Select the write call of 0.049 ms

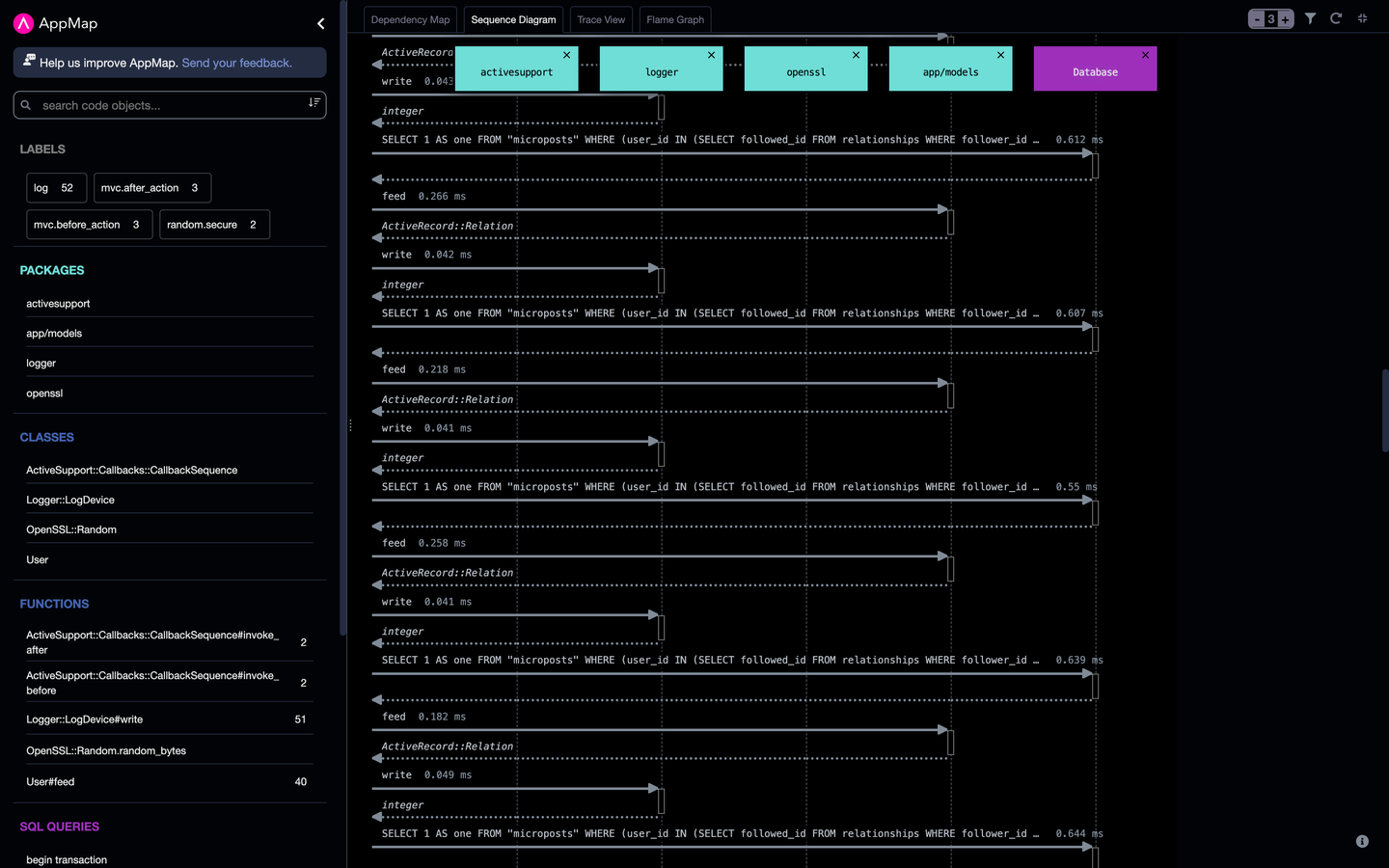pos(426,776)
